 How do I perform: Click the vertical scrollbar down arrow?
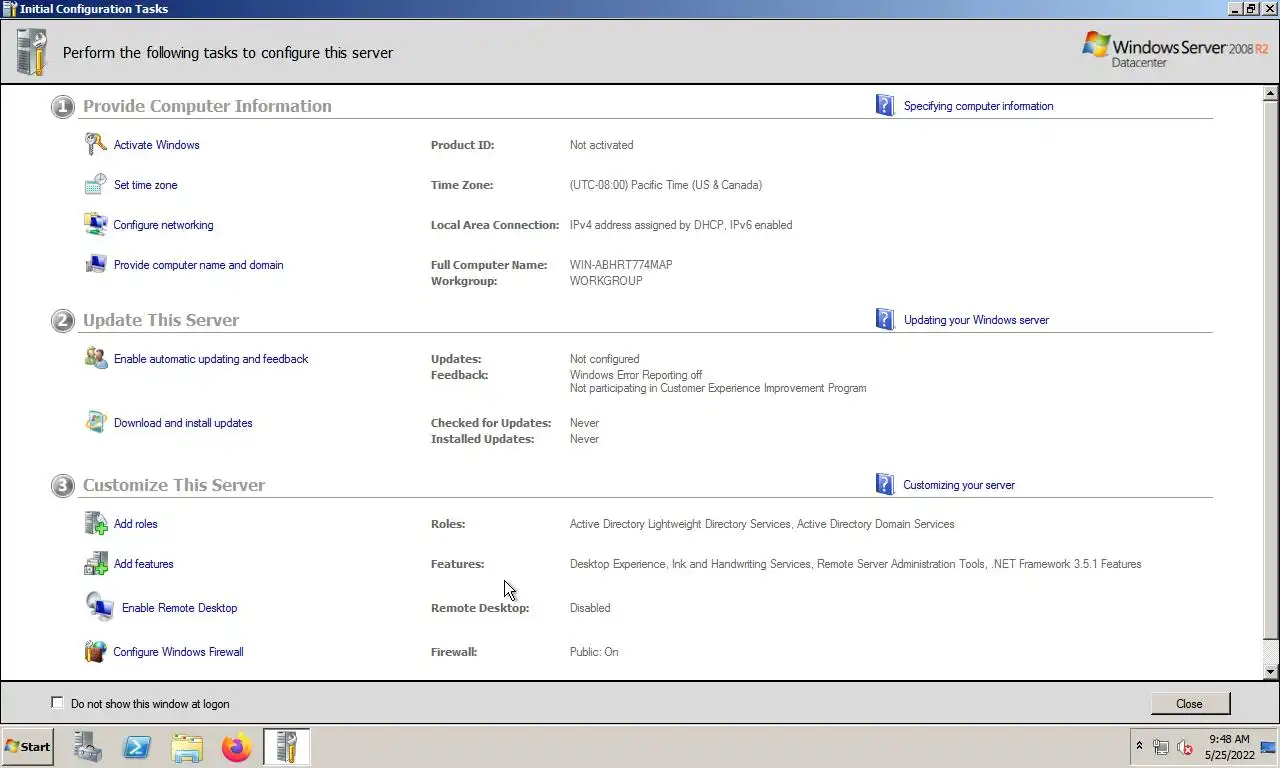pyautogui.click(x=1271, y=672)
